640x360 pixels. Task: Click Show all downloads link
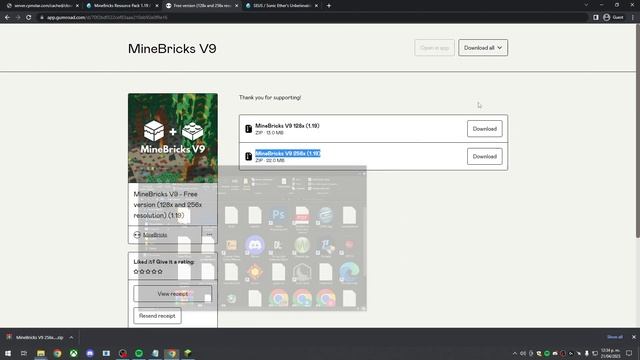coord(615,337)
